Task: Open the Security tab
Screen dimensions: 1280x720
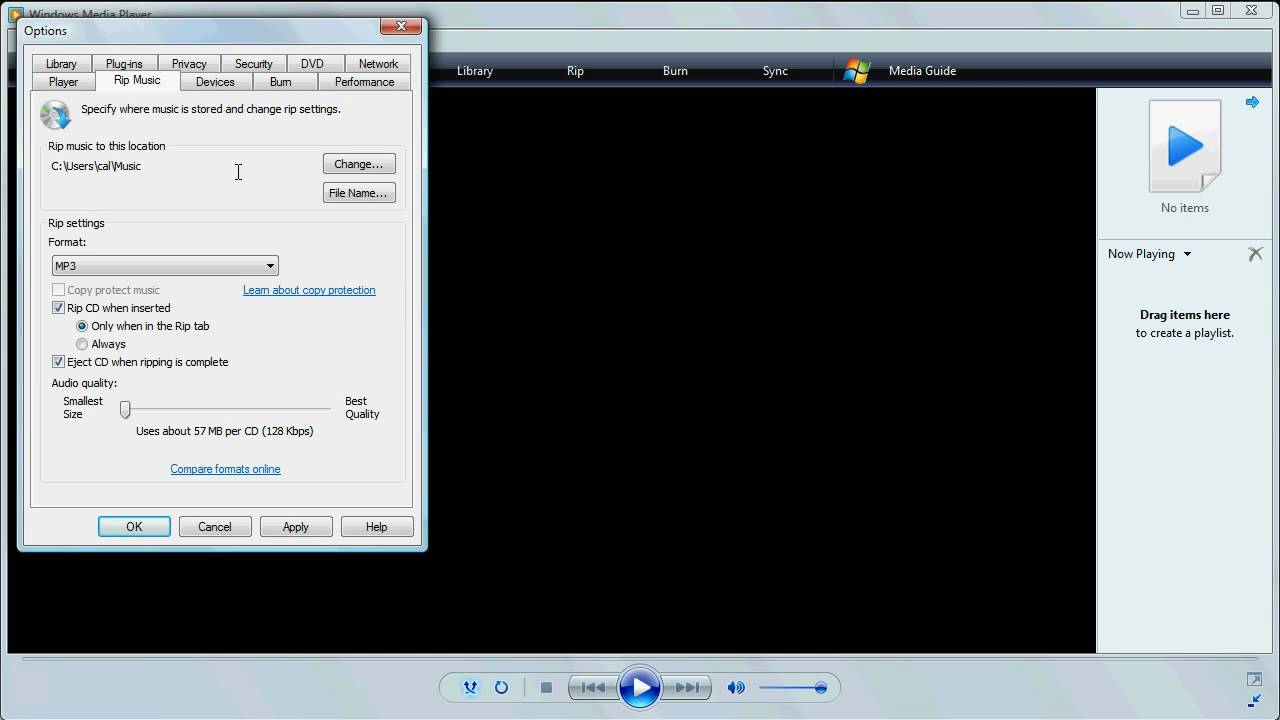Action: point(253,64)
